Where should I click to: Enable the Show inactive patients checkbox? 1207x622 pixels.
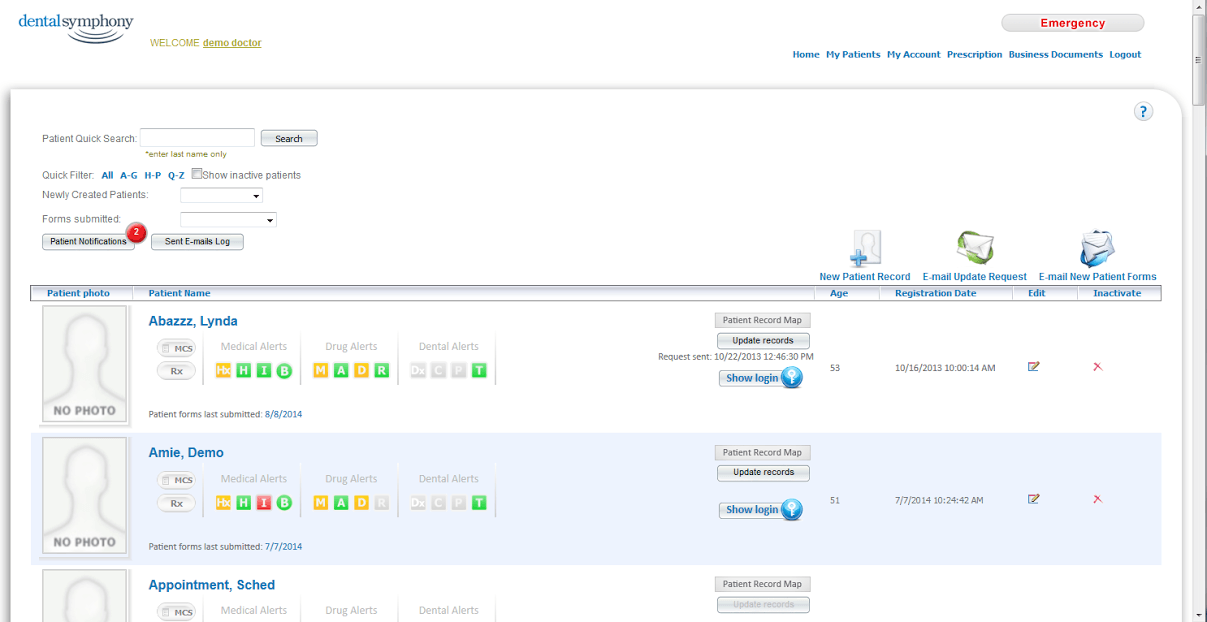(x=197, y=173)
